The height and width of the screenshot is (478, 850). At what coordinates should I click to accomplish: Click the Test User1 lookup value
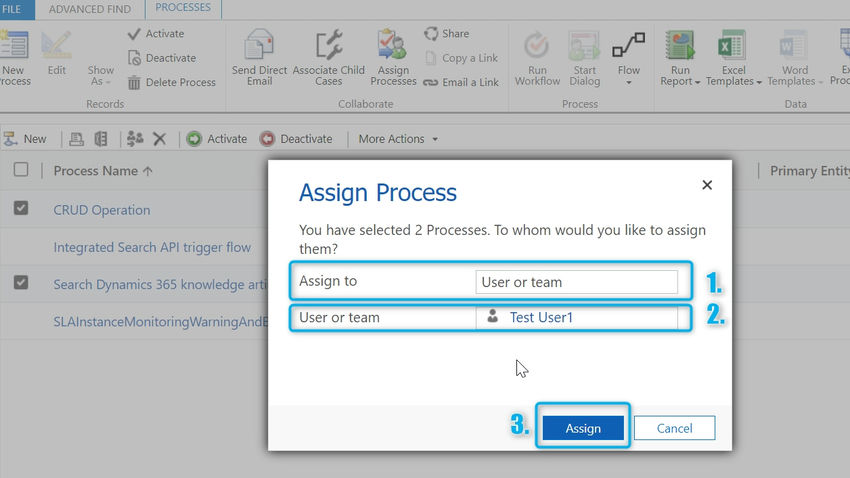[x=541, y=318]
